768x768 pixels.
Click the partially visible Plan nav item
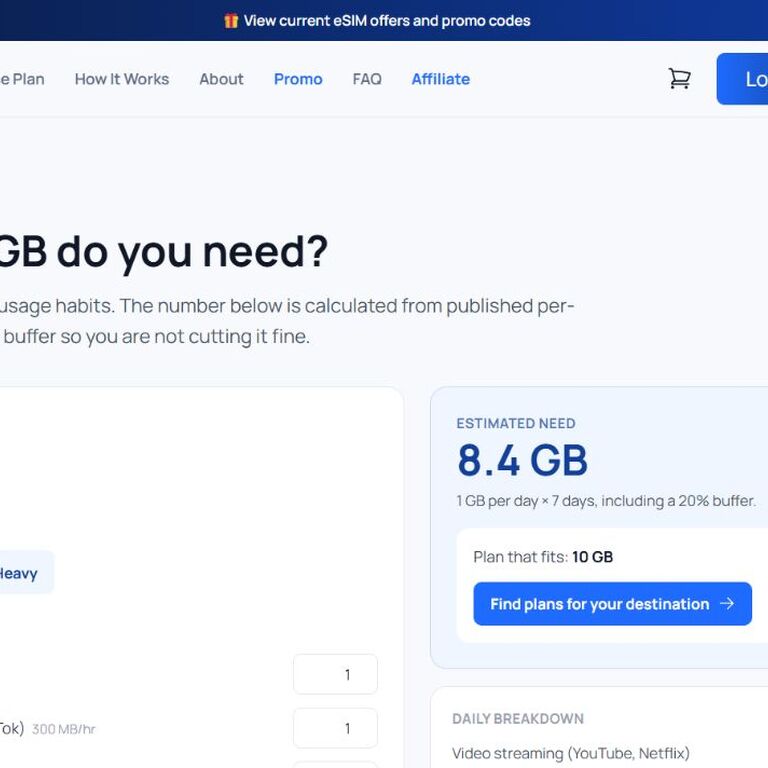coord(22,79)
